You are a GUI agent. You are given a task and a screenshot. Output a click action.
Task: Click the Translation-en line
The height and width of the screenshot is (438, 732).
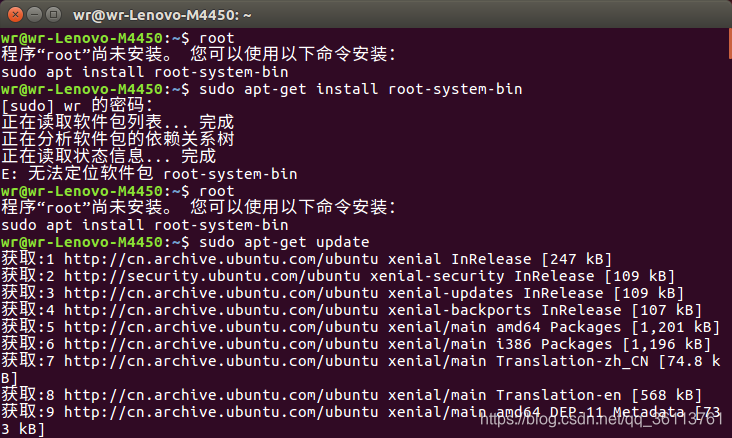(x=351, y=395)
